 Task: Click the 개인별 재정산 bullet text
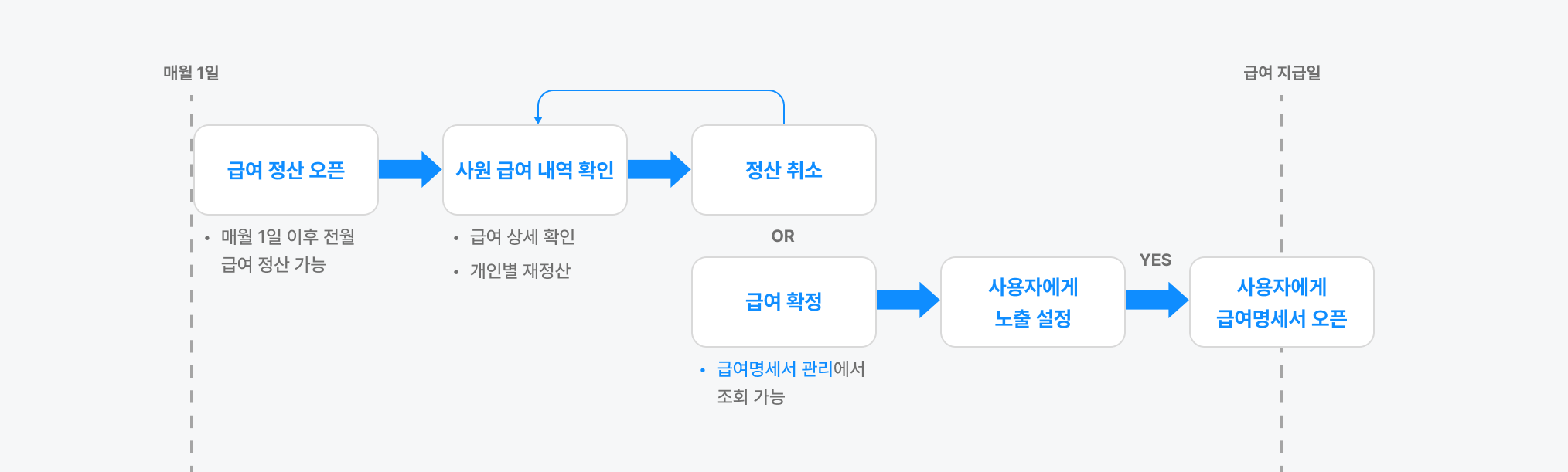point(520,271)
